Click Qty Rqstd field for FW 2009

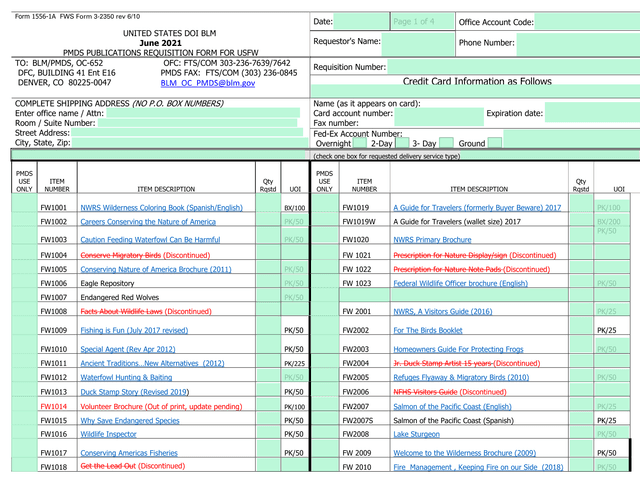click(x=581, y=448)
